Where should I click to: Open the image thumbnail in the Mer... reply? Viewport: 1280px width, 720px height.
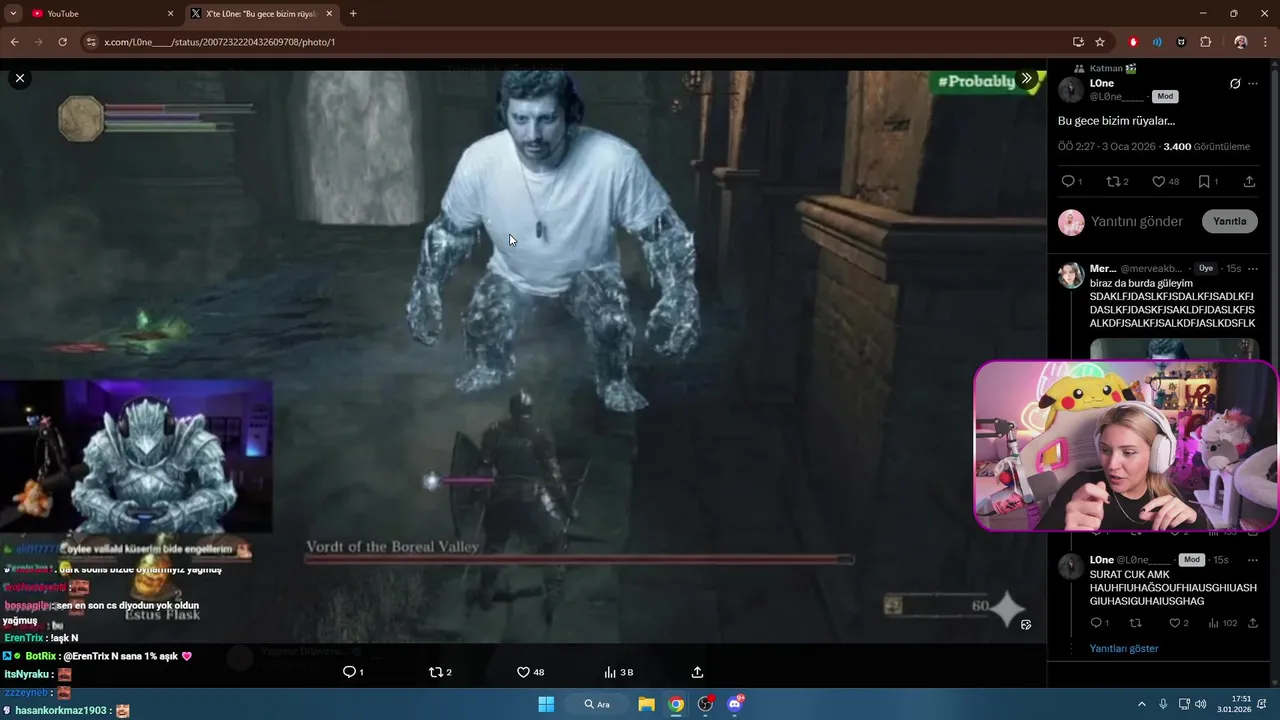1175,349
